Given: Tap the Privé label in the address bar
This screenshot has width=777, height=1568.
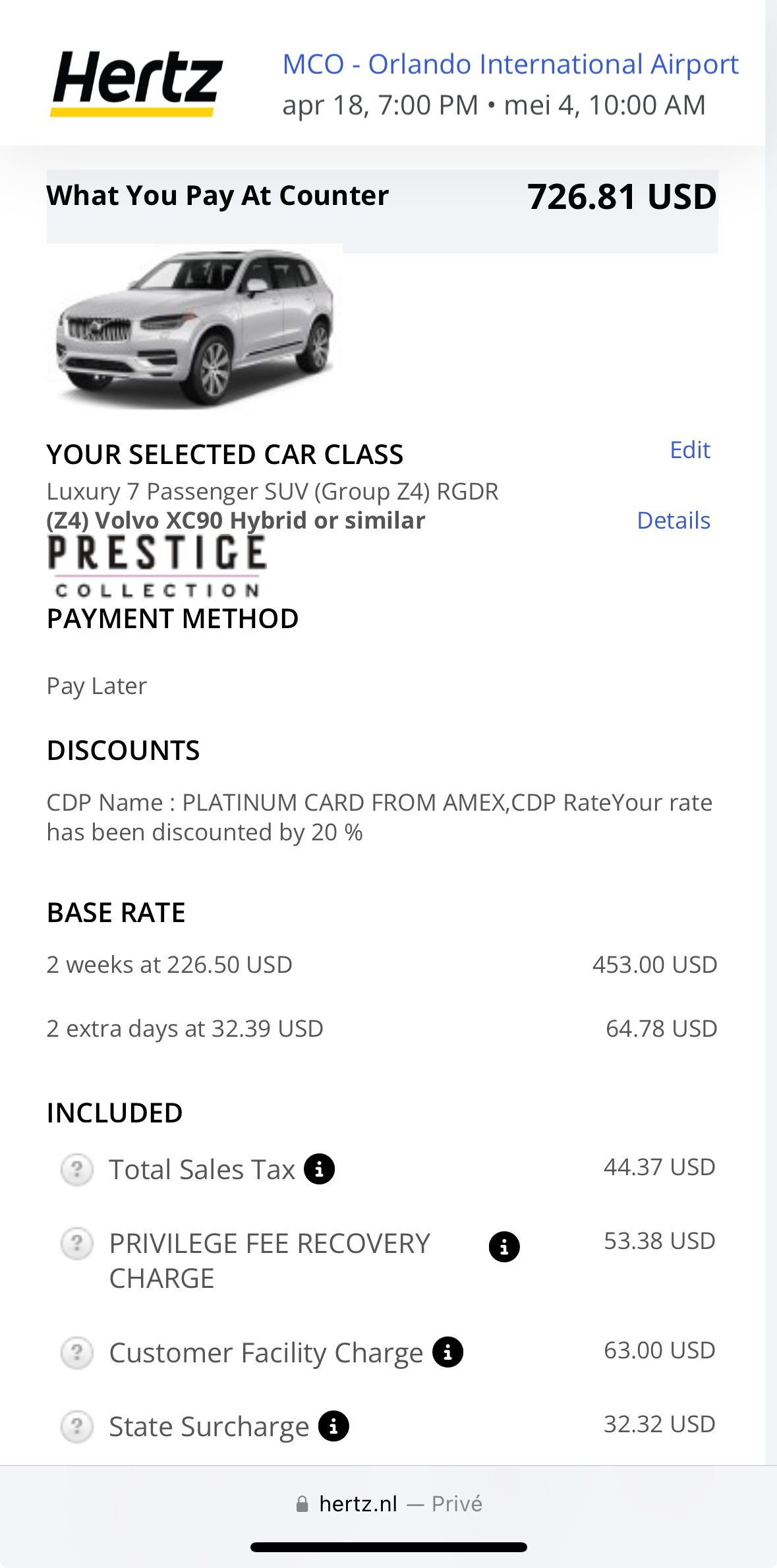Looking at the screenshot, I should tap(457, 1504).
